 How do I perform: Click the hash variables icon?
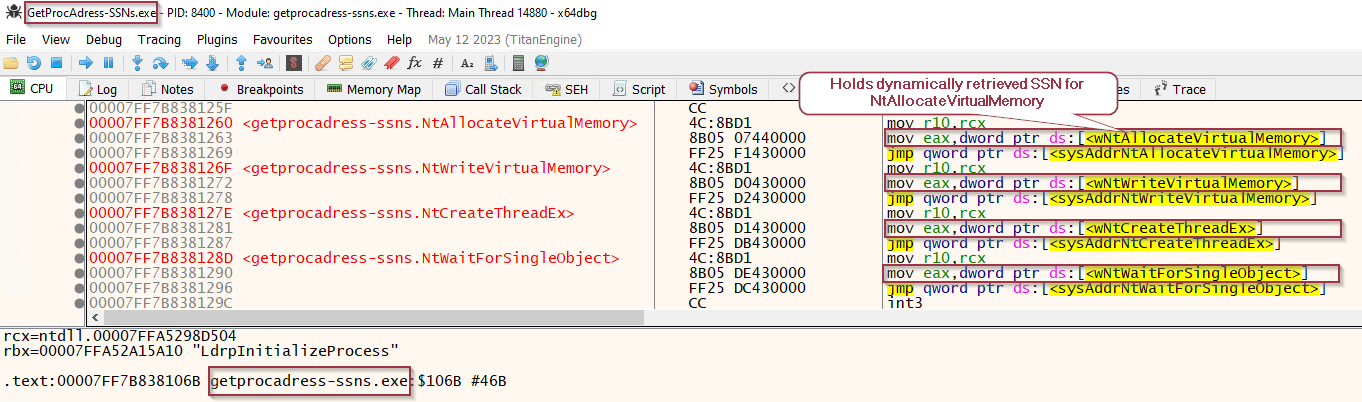[x=438, y=62]
